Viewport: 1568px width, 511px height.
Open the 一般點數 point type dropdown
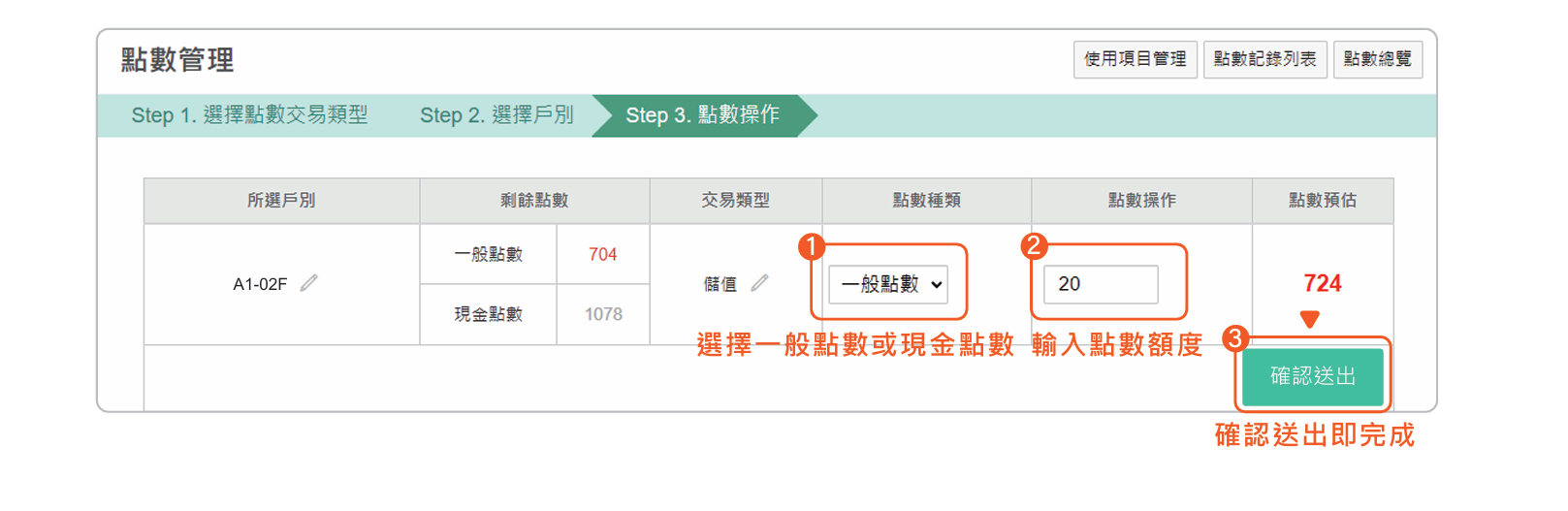888,284
